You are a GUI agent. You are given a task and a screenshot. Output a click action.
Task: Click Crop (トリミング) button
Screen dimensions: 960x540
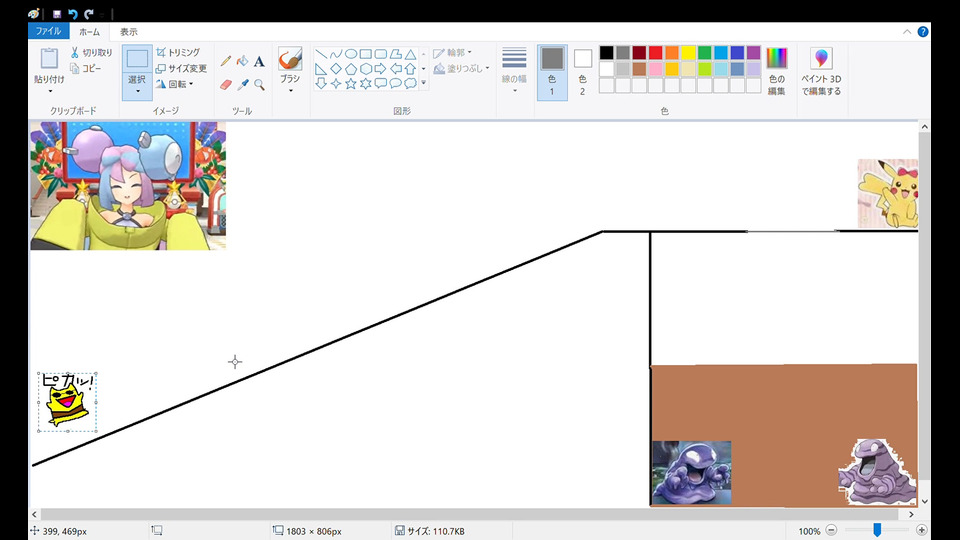(178, 53)
